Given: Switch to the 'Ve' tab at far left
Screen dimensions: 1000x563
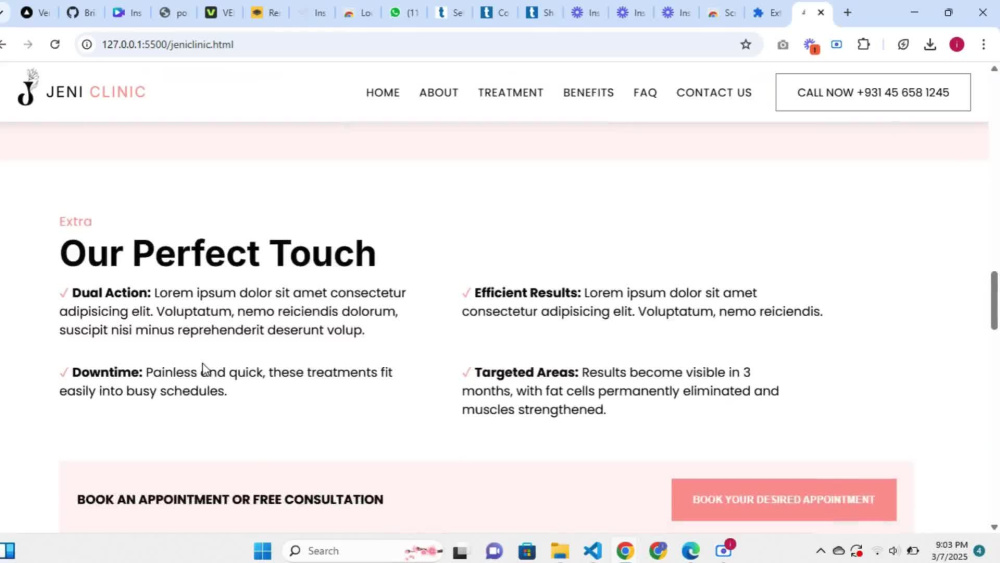Looking at the screenshot, I should 35,13.
